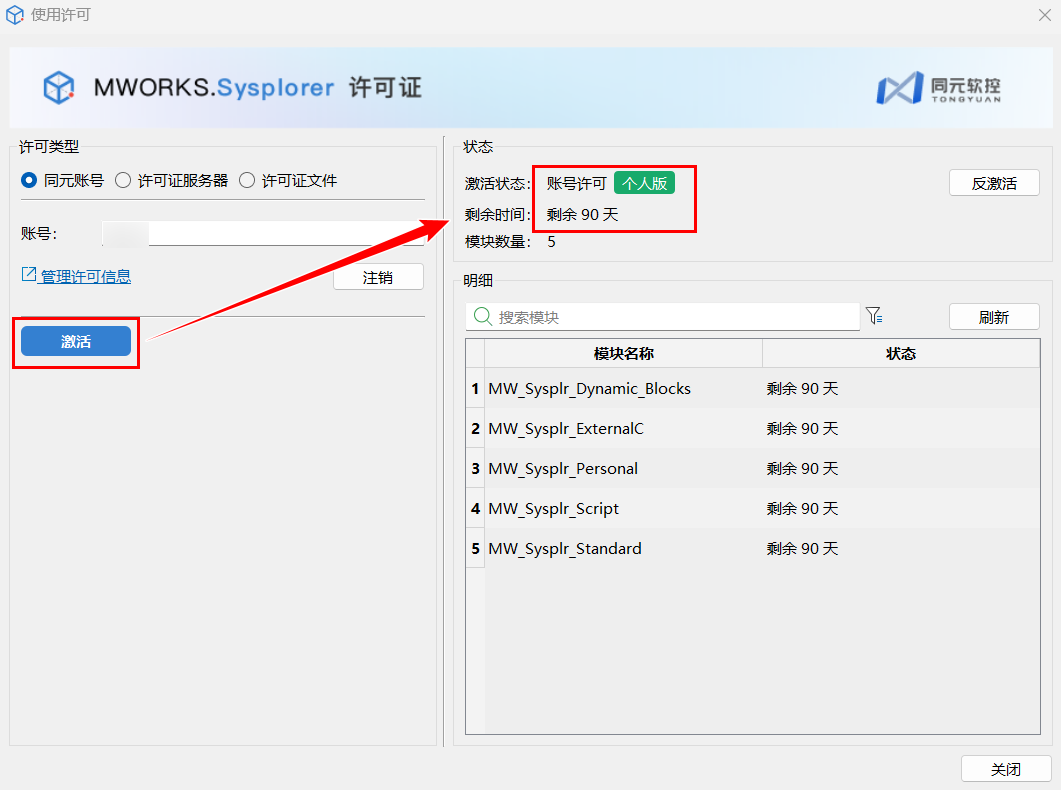Click the Tongyuan company logo
The width and height of the screenshot is (1061, 790).
coord(937,88)
